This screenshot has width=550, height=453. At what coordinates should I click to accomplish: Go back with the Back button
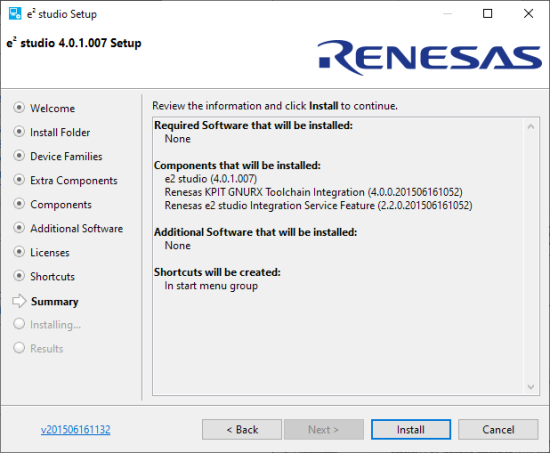(x=242, y=429)
